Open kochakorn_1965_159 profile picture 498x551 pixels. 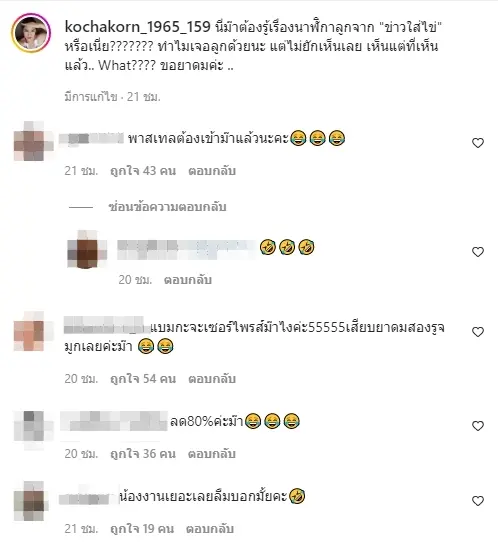(x=31, y=33)
